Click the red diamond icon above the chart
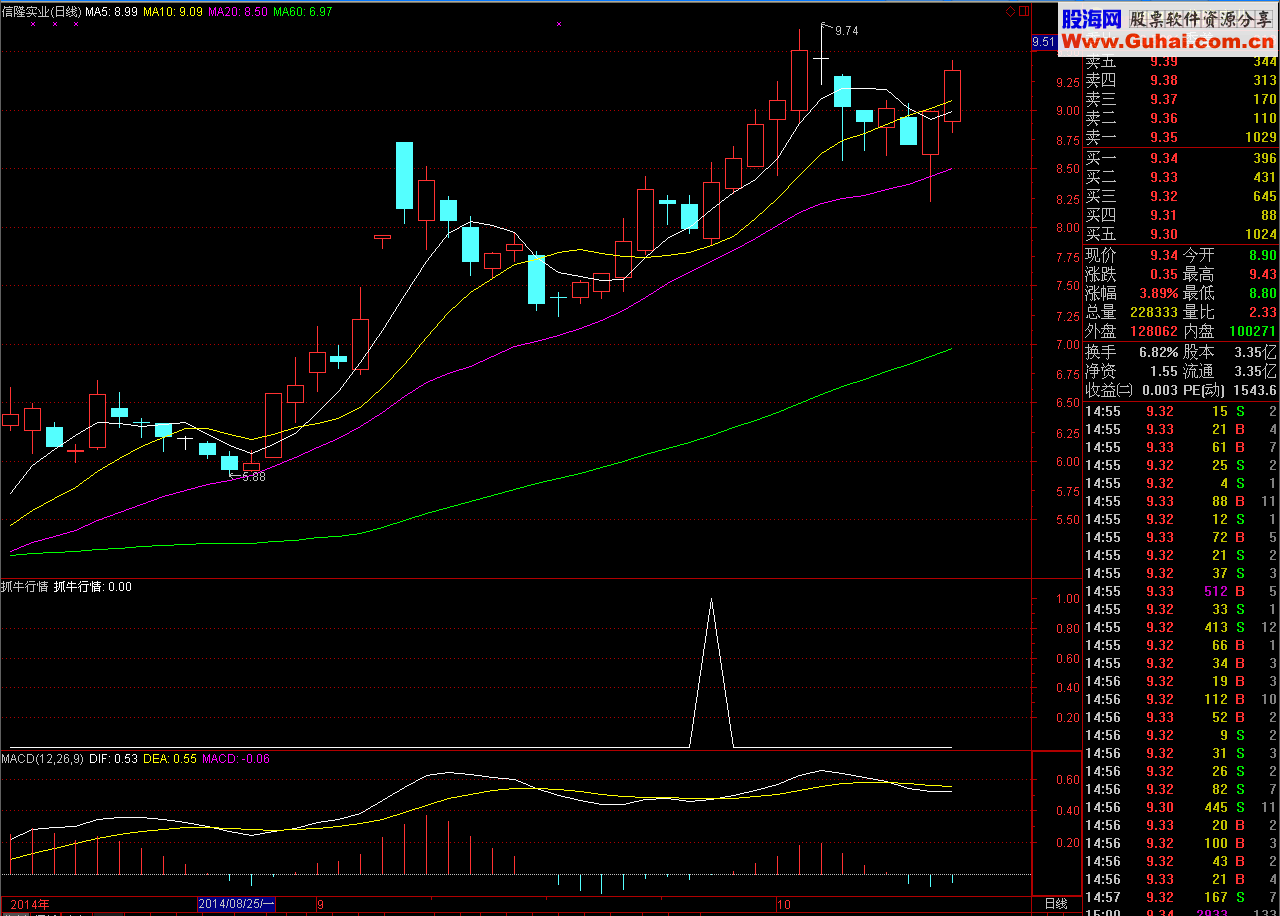 point(1010,11)
